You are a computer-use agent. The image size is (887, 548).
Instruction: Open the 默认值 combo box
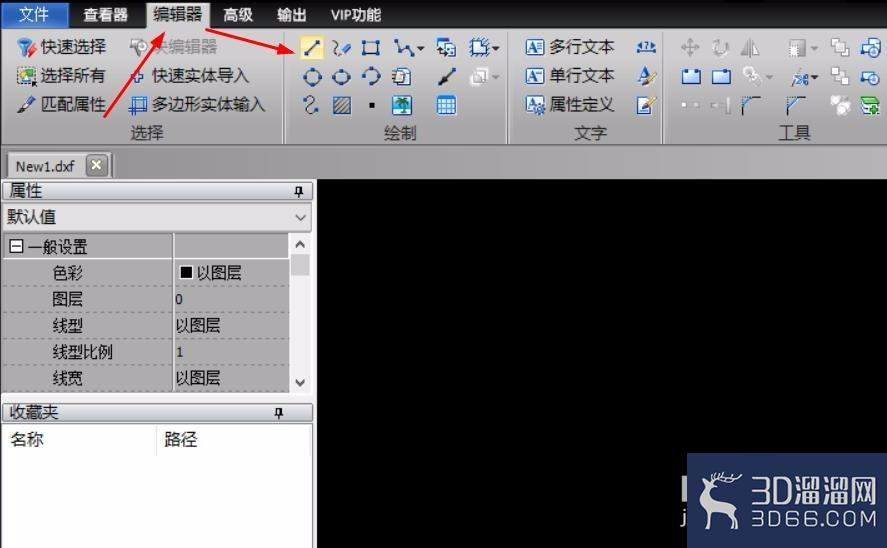point(157,217)
